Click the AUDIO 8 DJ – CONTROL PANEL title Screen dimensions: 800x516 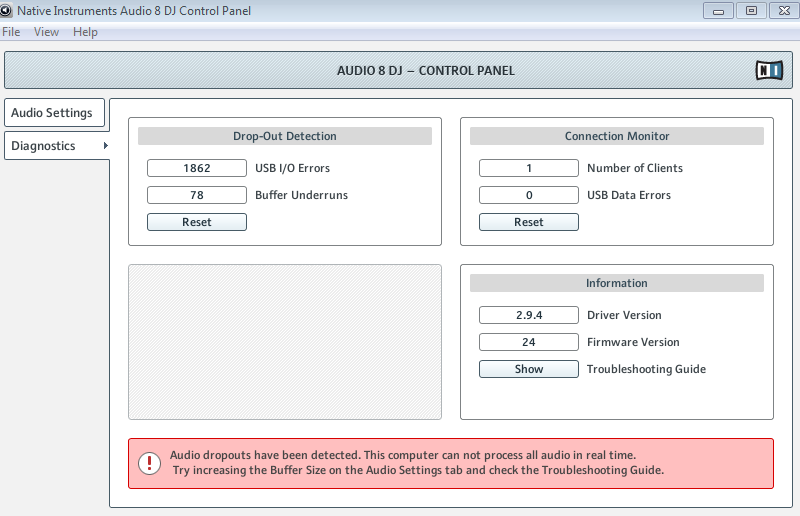pyautogui.click(x=426, y=70)
